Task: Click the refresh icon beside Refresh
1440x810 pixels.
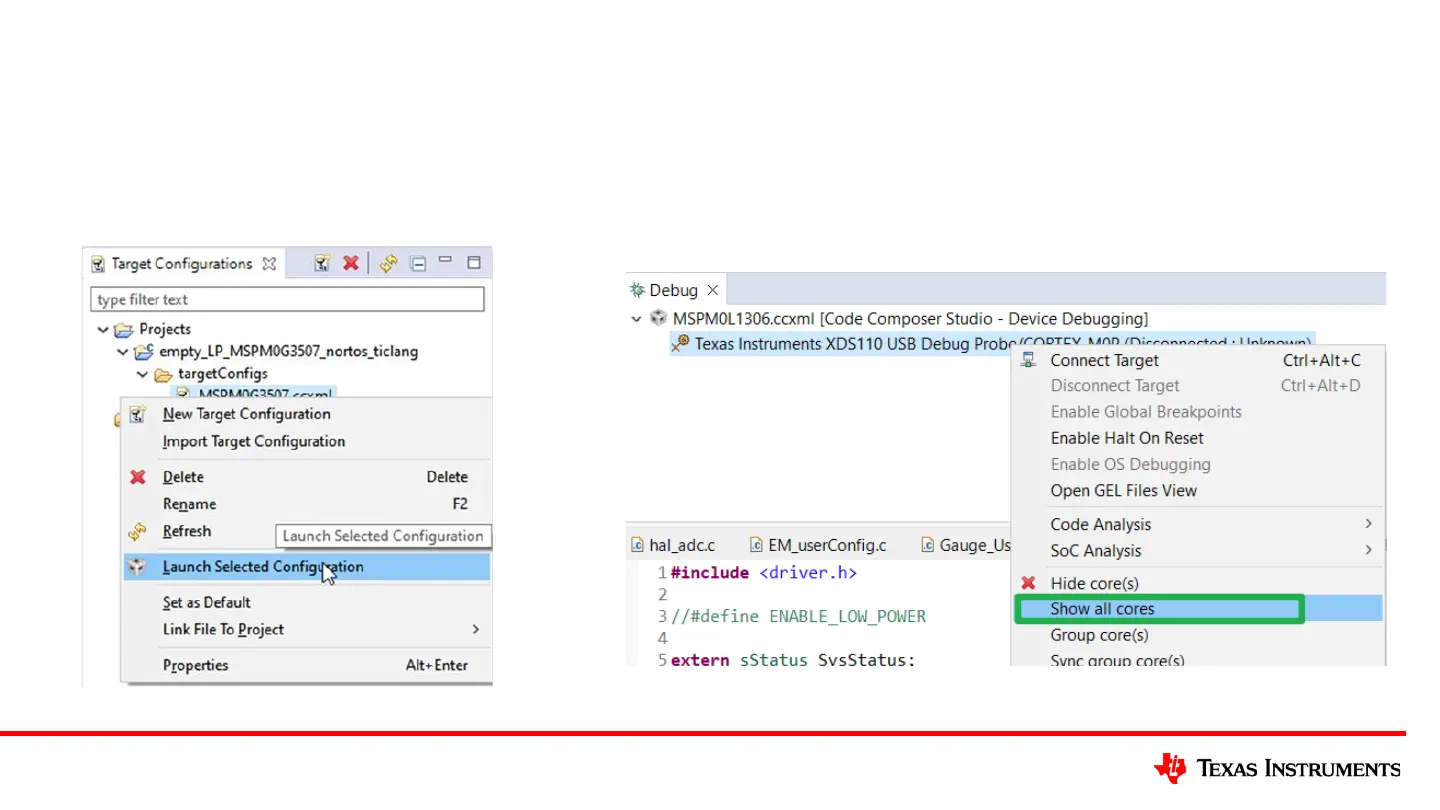Action: tap(138, 531)
